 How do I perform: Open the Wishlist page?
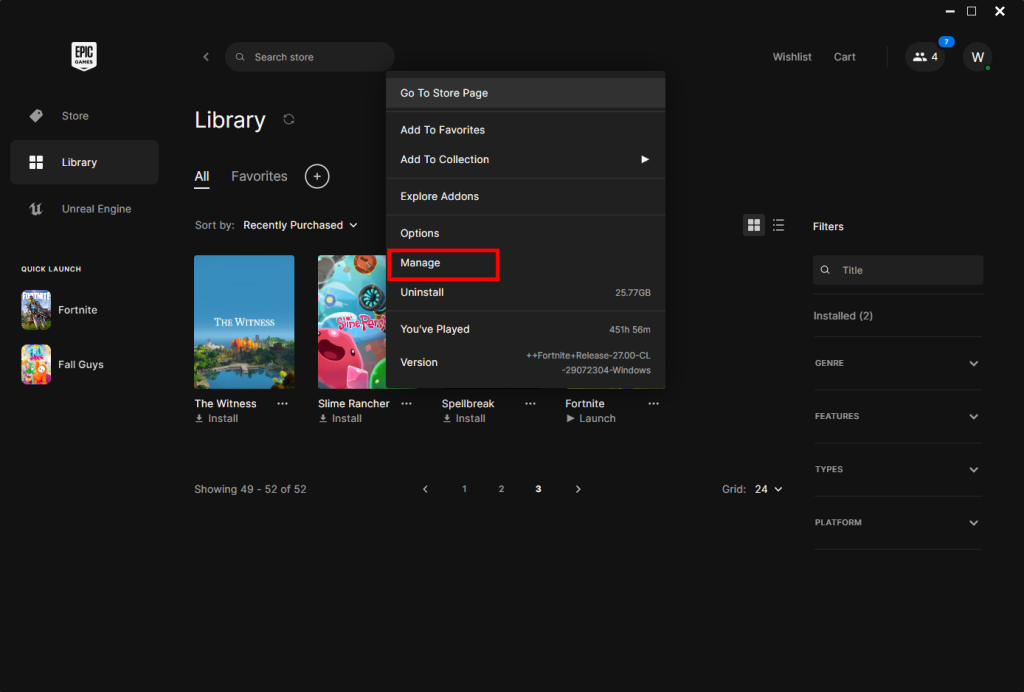pyautogui.click(x=792, y=57)
